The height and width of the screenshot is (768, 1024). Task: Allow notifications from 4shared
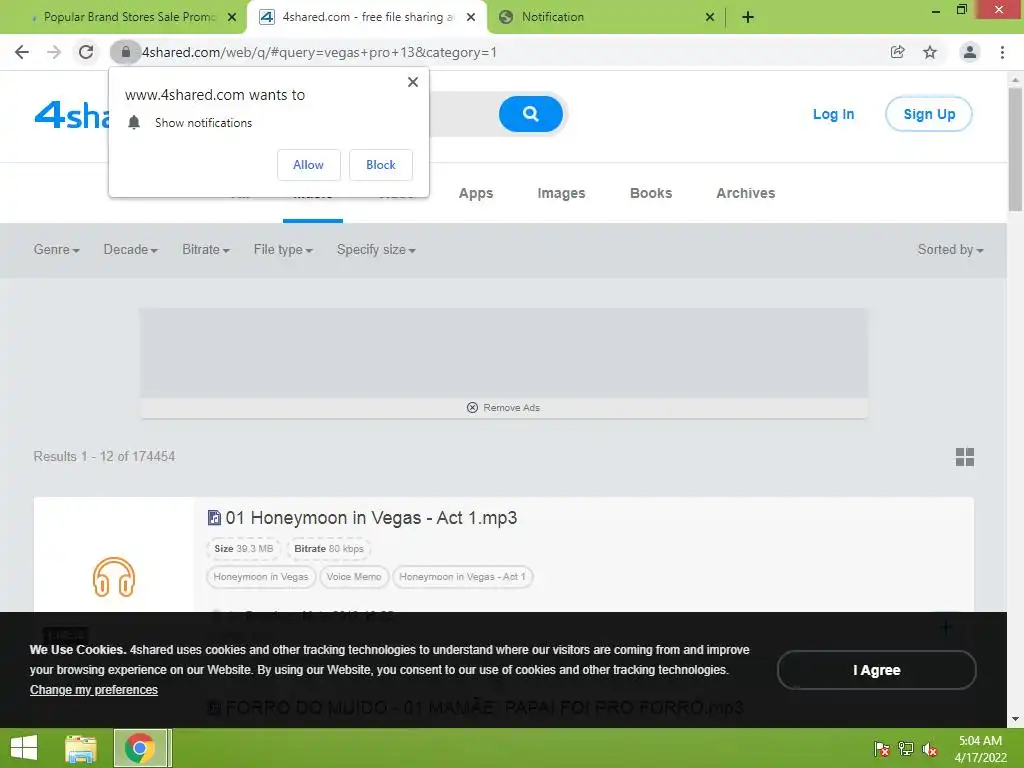pyautogui.click(x=308, y=165)
